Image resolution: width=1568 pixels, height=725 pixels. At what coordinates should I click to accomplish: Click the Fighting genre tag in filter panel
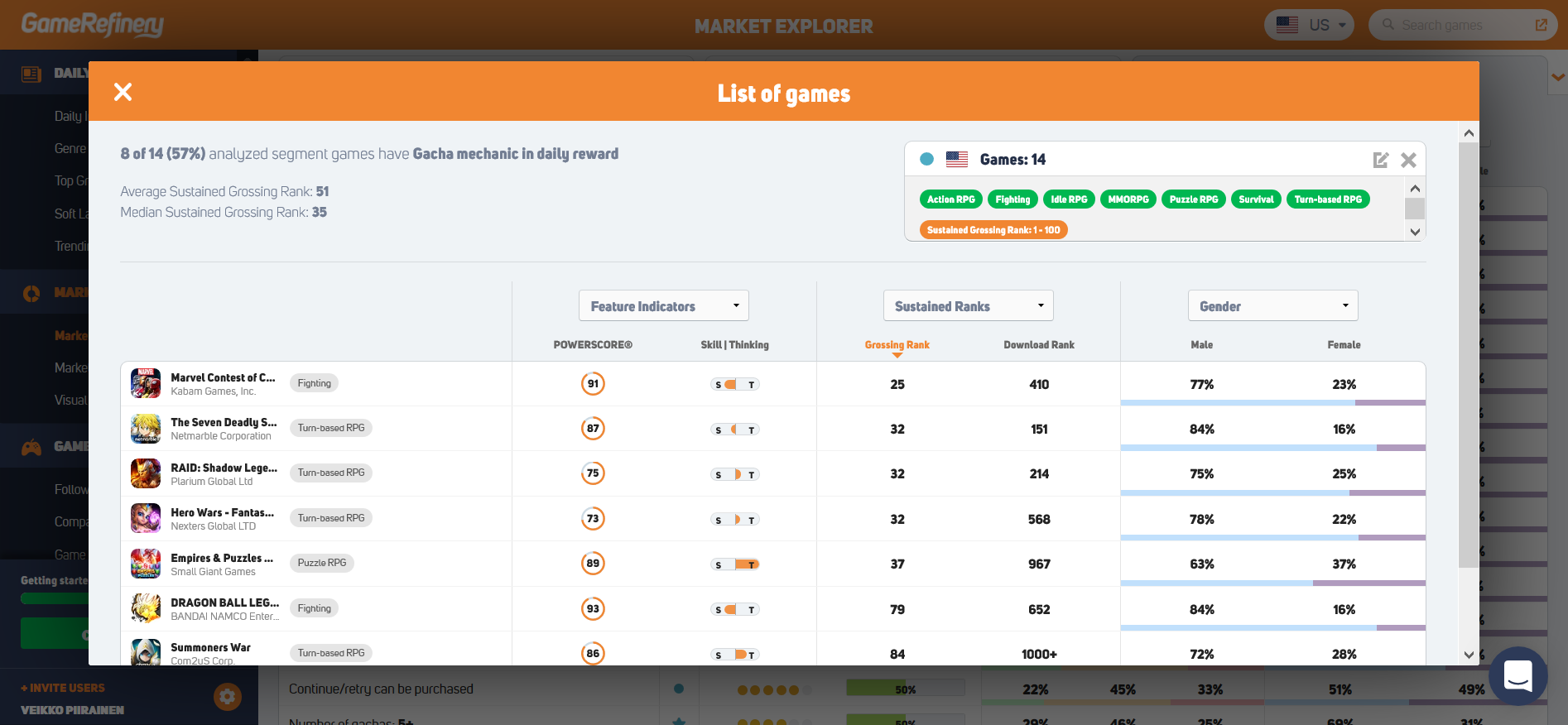pyautogui.click(x=1012, y=199)
